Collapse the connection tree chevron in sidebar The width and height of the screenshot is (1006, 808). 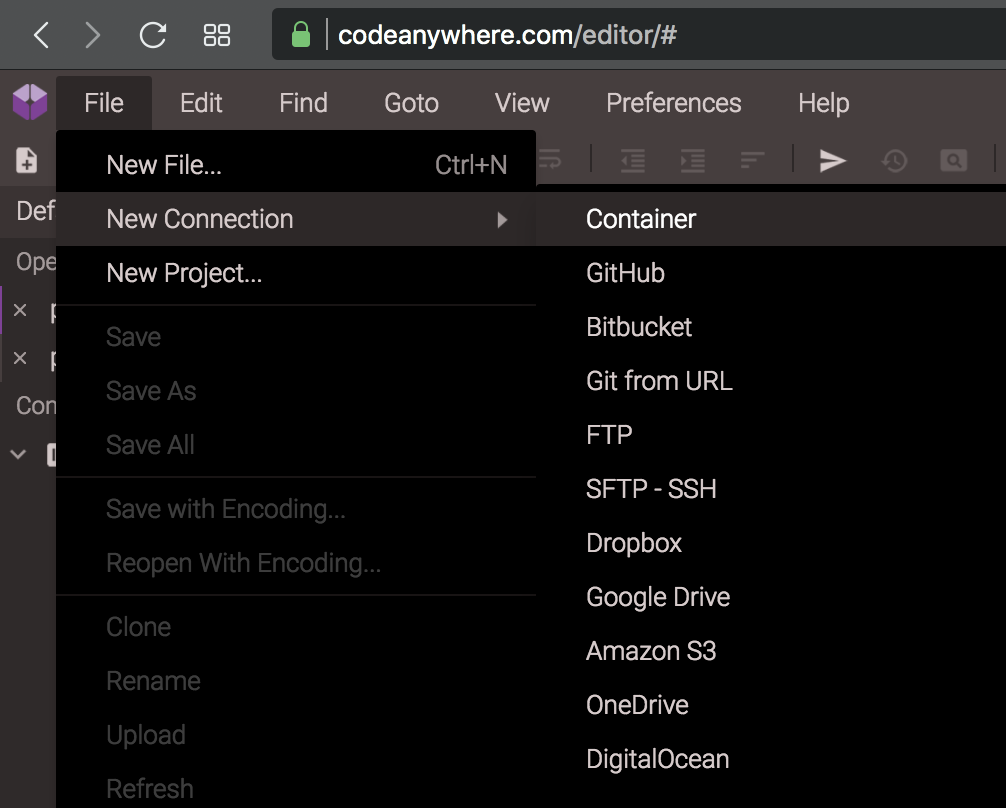[19, 454]
